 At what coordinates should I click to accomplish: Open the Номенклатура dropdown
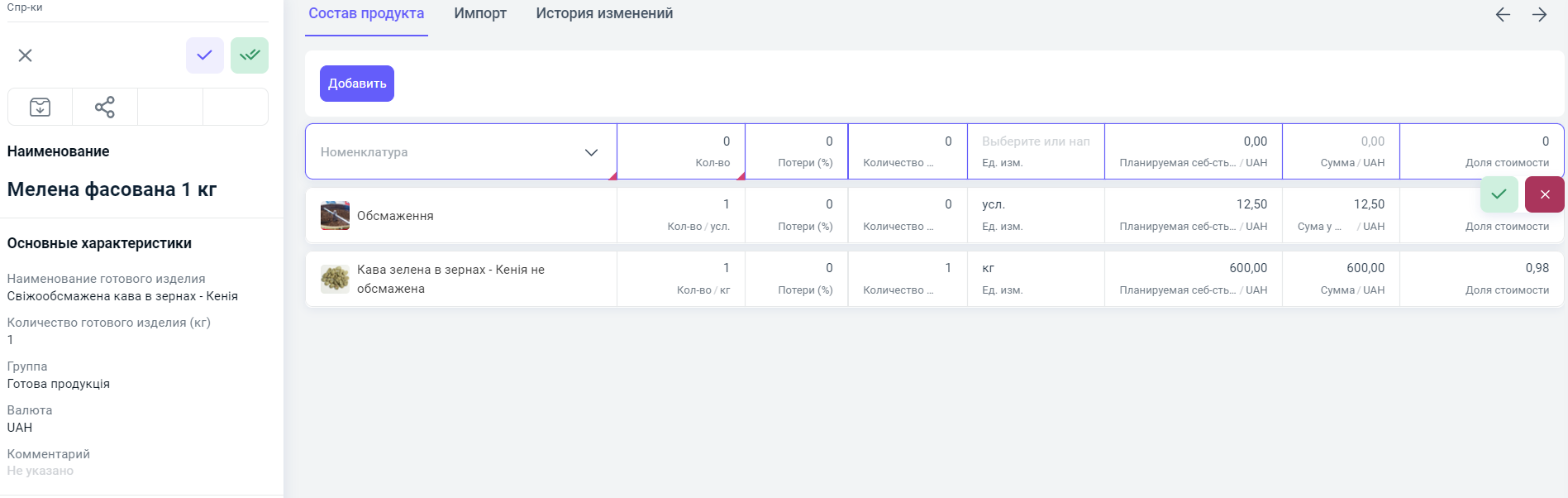(x=460, y=152)
